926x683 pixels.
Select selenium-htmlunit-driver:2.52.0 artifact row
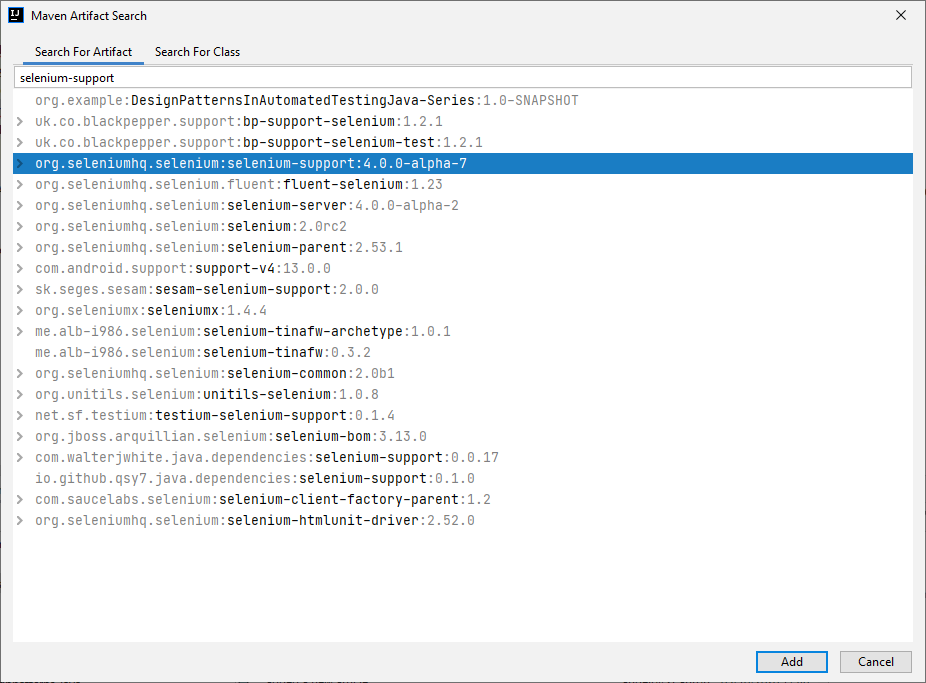point(463,521)
